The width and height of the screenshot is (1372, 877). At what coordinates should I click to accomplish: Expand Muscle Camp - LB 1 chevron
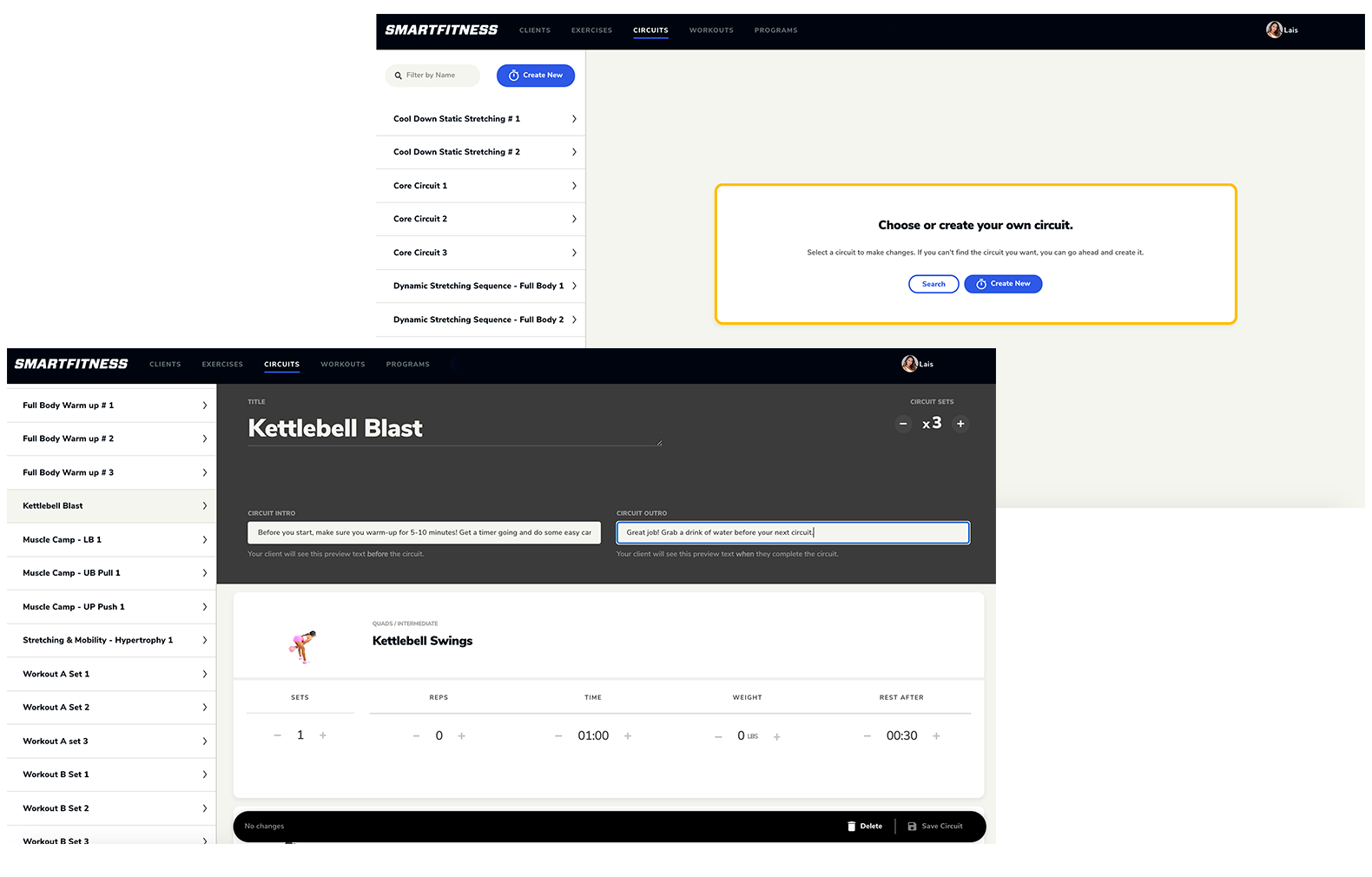(x=205, y=540)
